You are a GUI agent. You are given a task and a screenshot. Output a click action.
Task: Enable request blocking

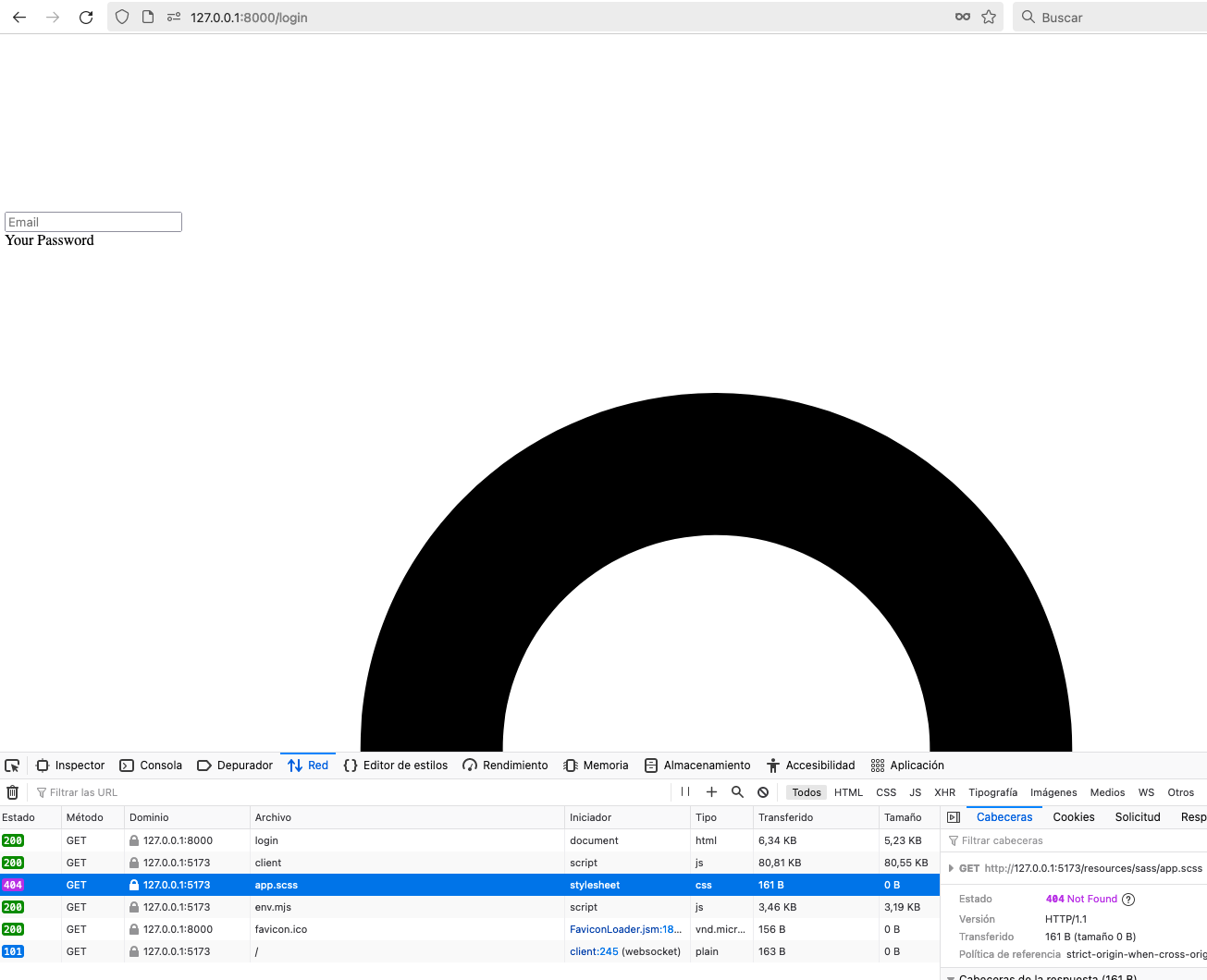click(763, 792)
